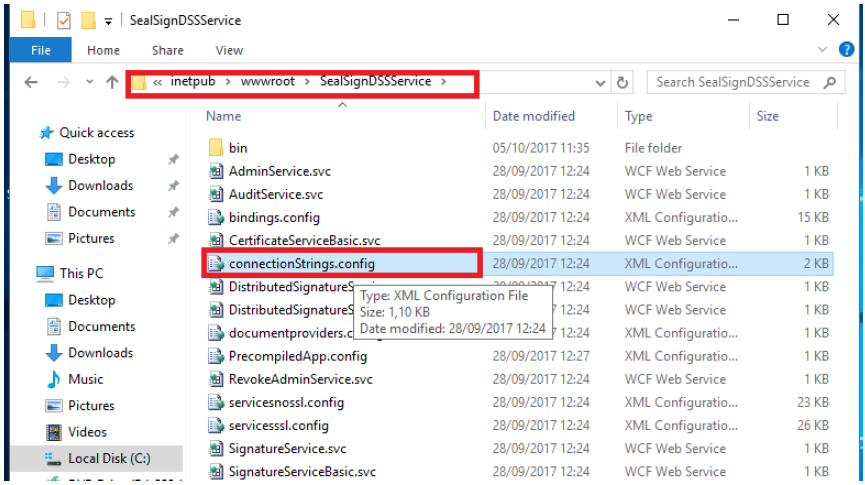
Task: Click the Up directory arrow icon
Action: coord(112,83)
